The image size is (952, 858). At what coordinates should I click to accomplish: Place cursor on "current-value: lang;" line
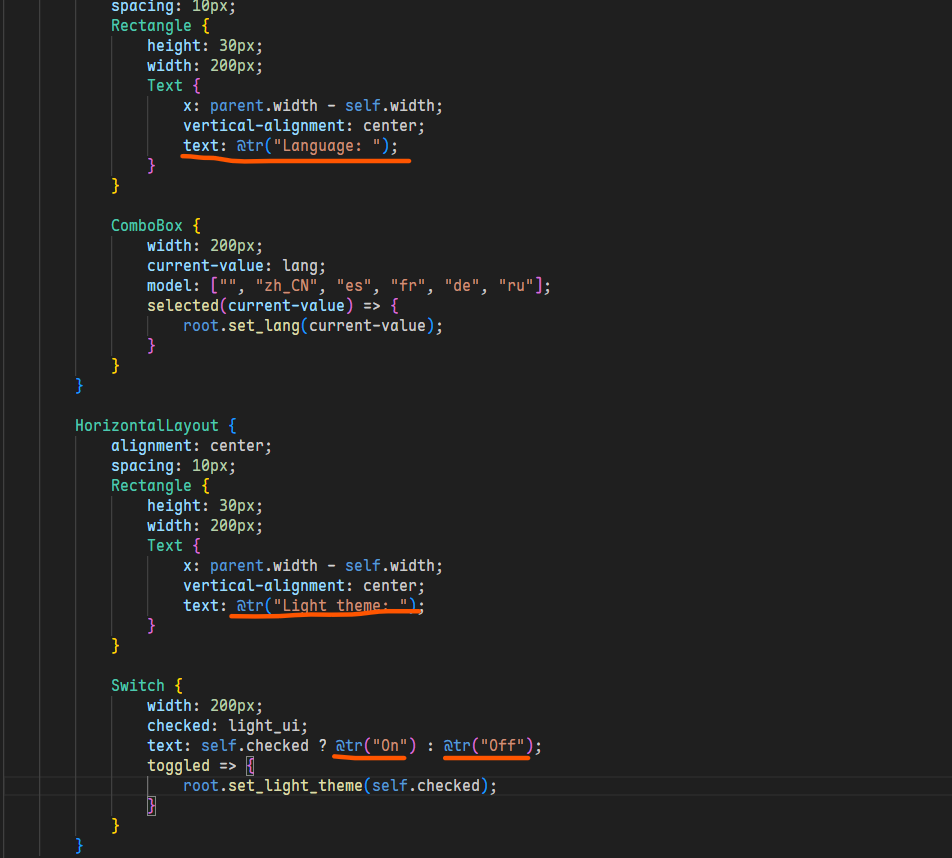point(236,266)
